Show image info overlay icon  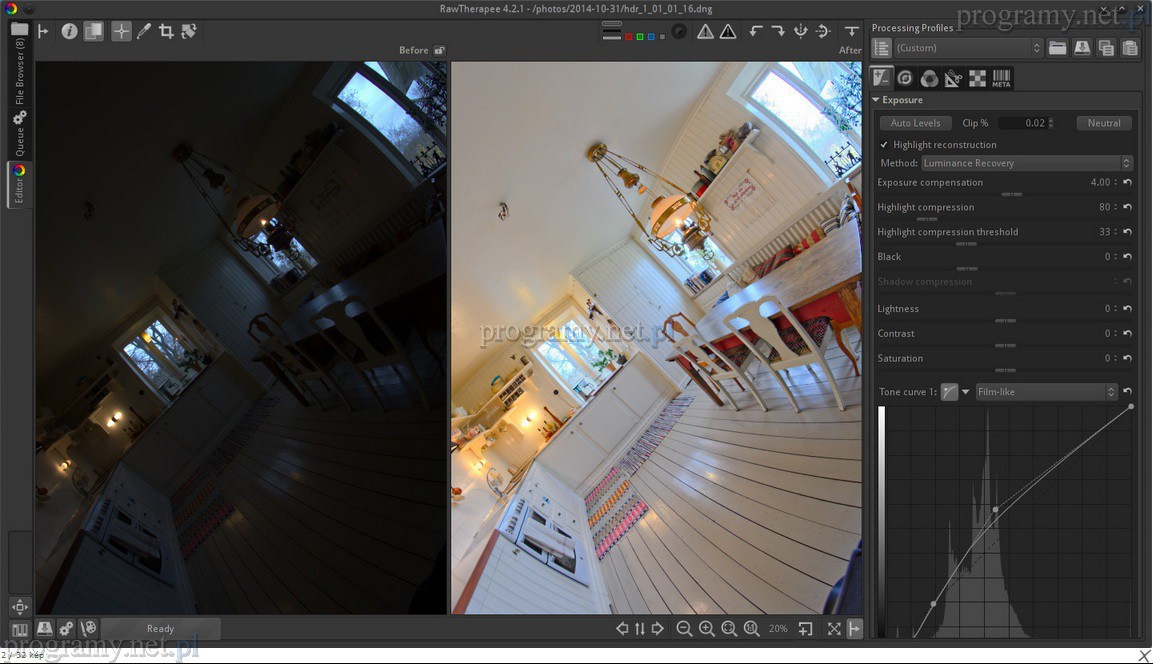(69, 31)
